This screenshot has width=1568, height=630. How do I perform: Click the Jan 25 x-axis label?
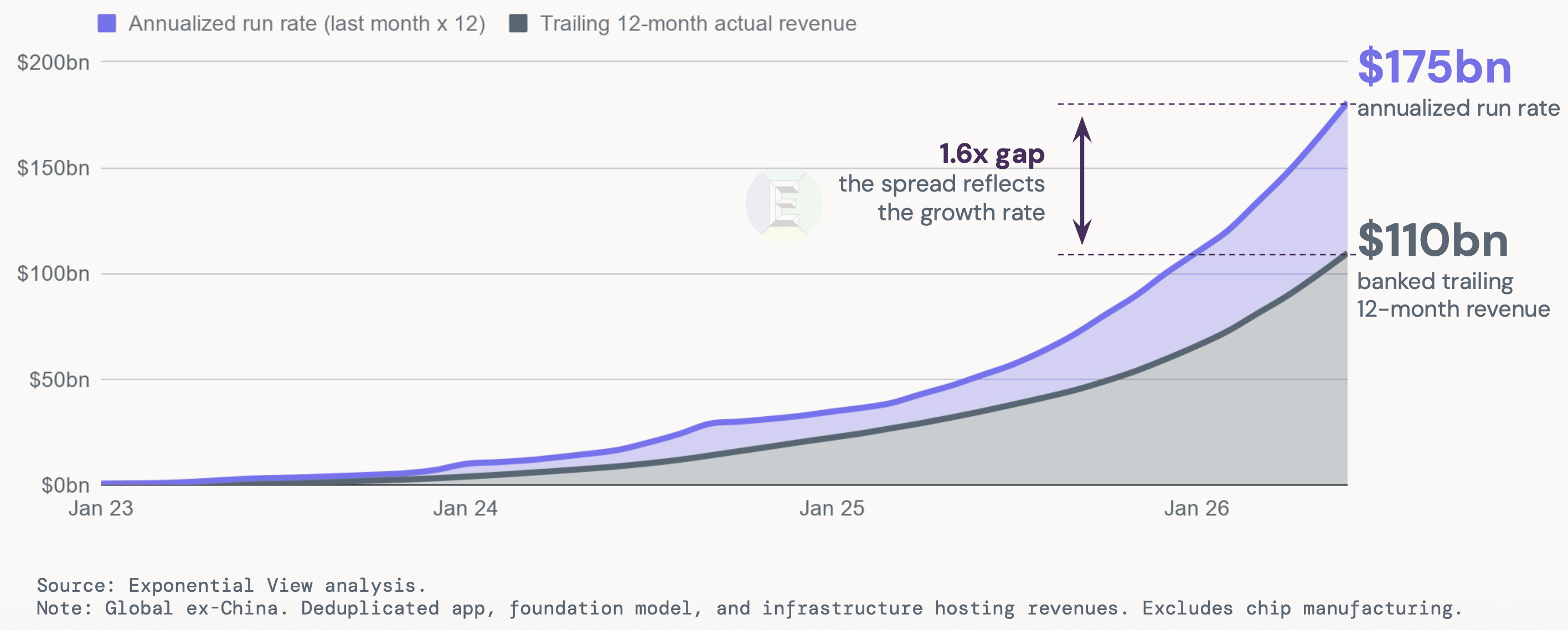(x=832, y=508)
